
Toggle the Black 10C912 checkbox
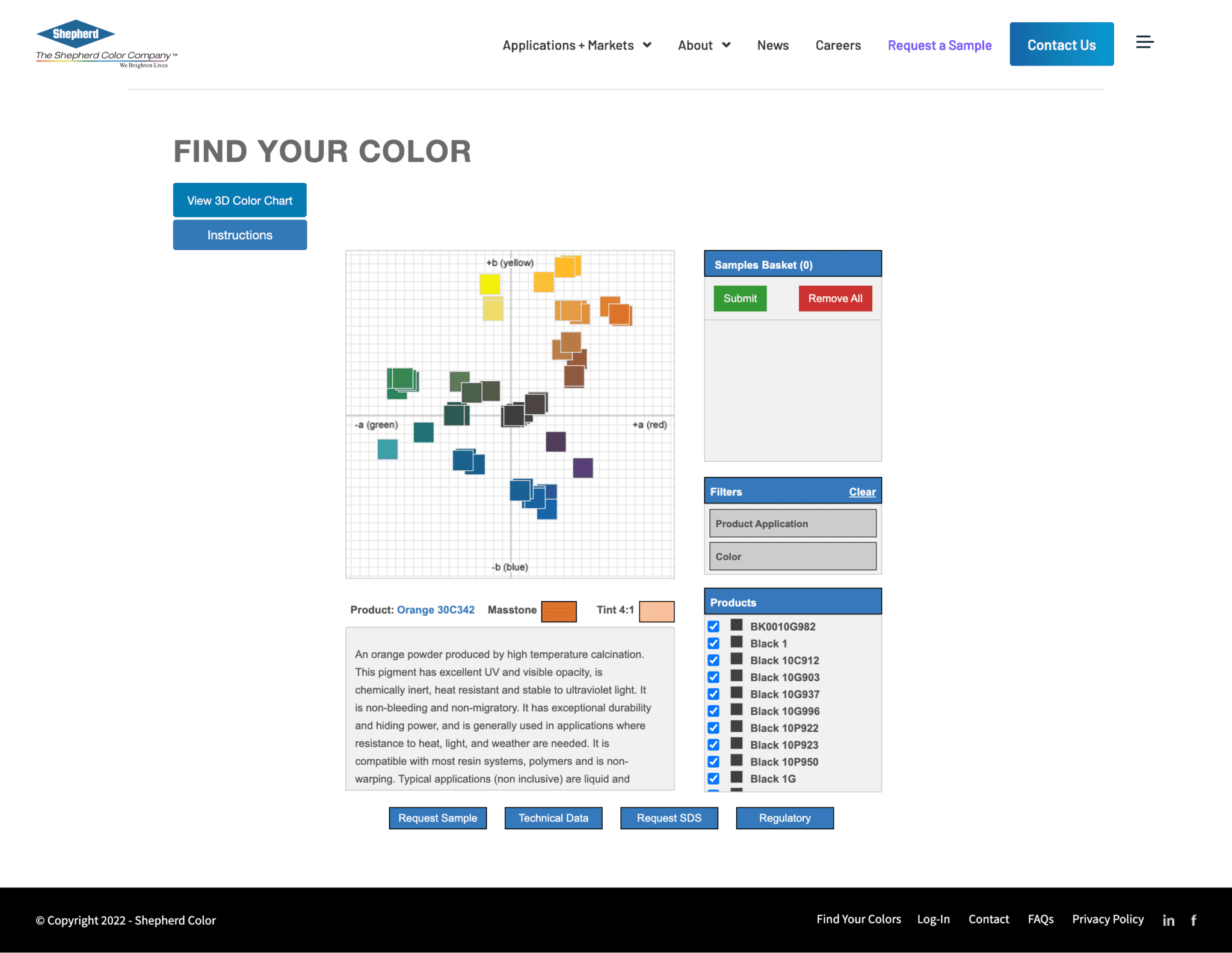(713, 660)
